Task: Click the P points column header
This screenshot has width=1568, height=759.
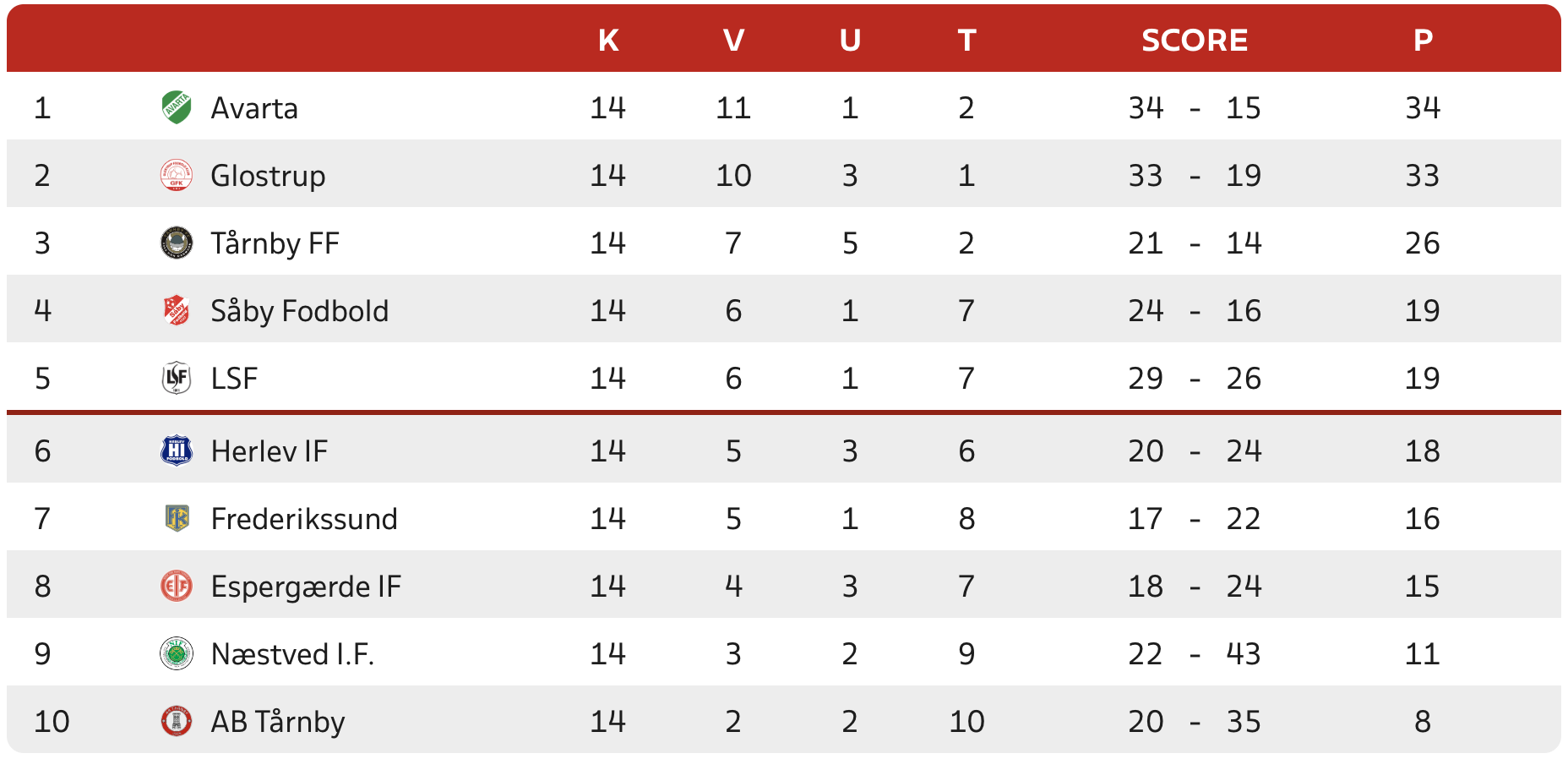Action: tap(1423, 40)
